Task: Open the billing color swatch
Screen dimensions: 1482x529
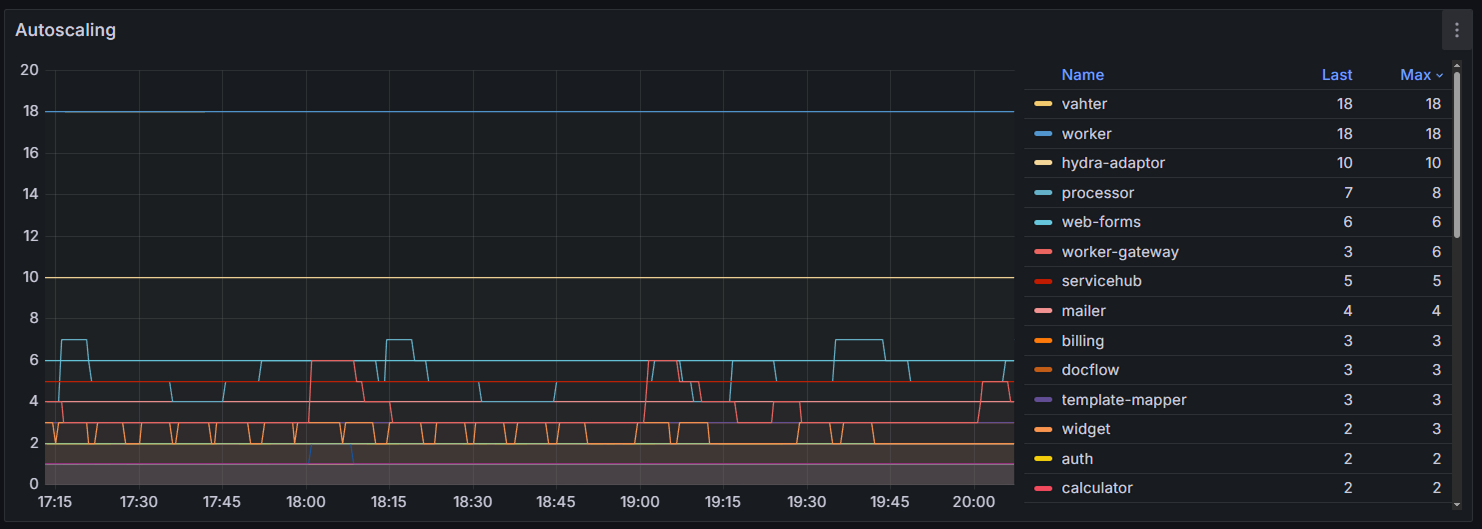Action: pos(1043,341)
